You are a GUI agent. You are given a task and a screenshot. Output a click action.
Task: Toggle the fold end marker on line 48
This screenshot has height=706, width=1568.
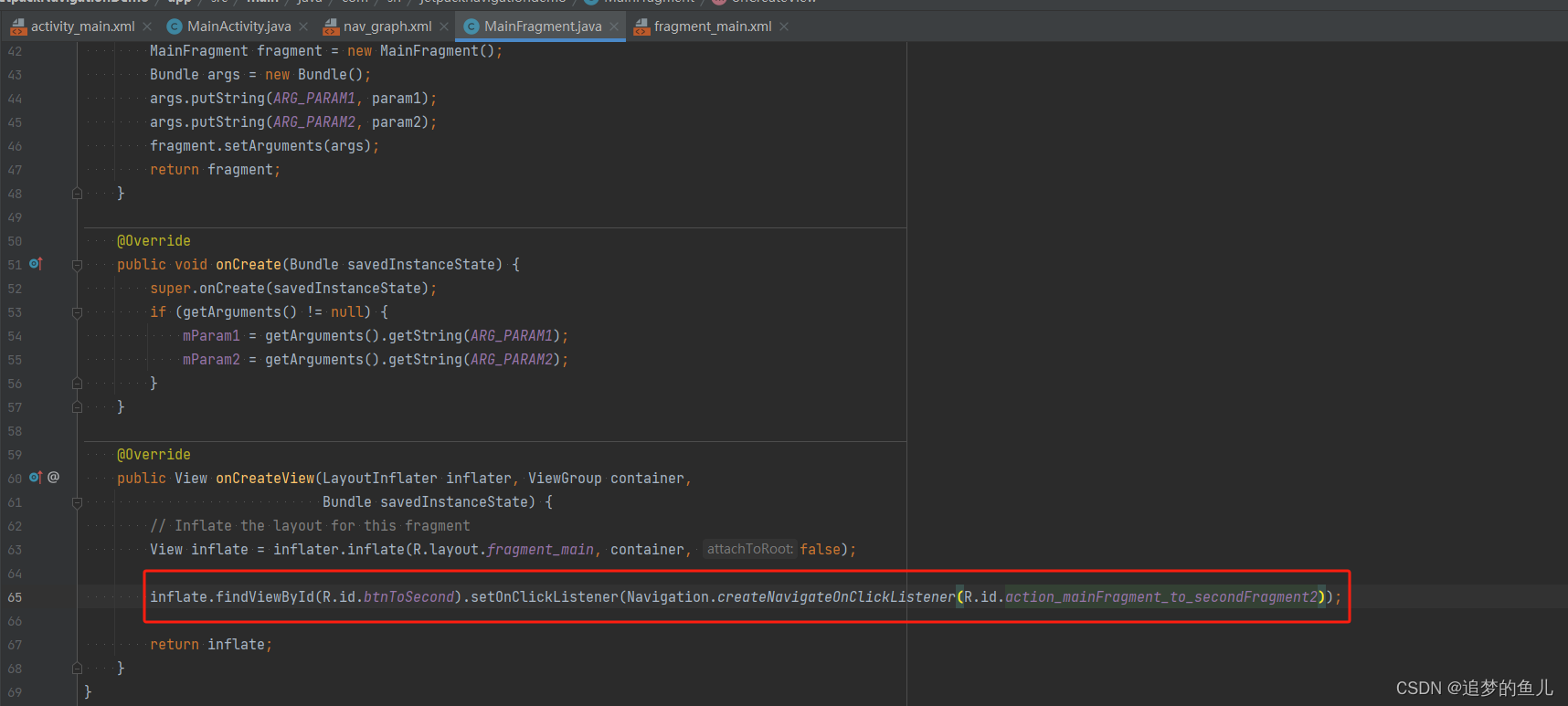[77, 194]
